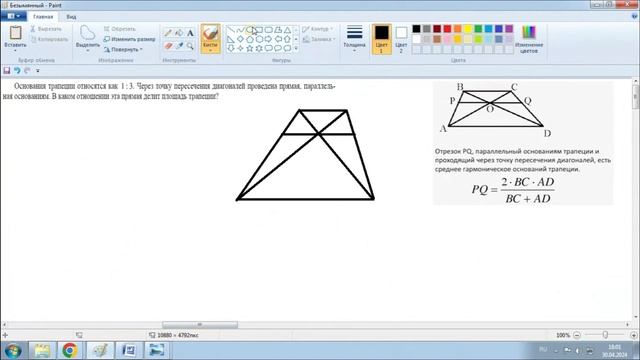Click the taskbar clock showing date
640x360 pixels.
[614, 351]
